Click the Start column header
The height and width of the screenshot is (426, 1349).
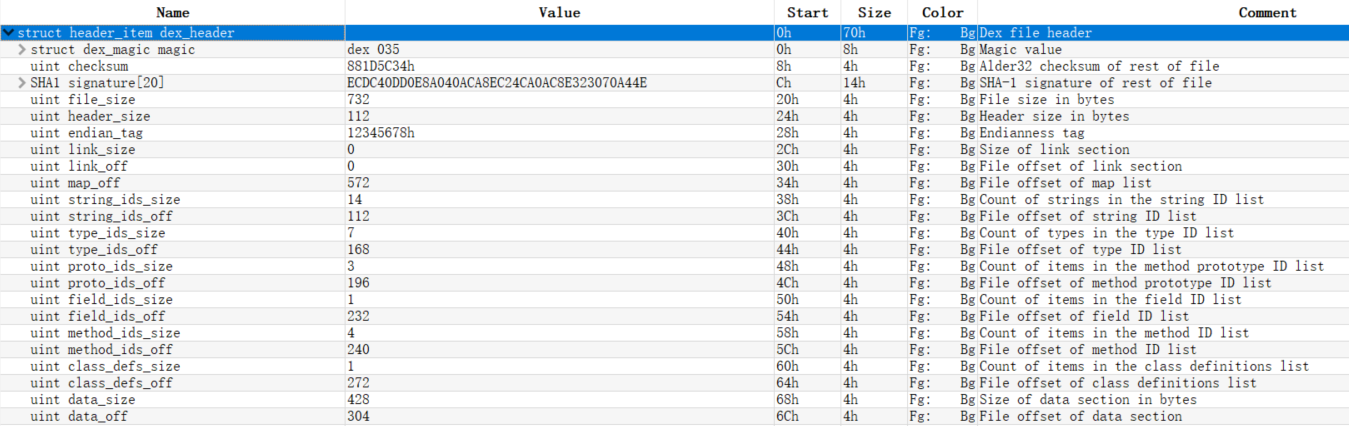807,13
